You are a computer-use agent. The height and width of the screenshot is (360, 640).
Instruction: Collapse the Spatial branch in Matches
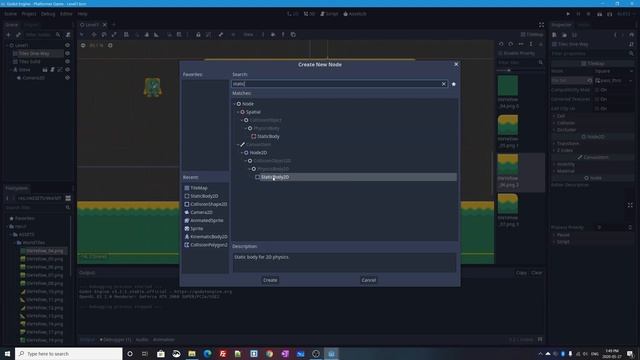[x=238, y=112]
